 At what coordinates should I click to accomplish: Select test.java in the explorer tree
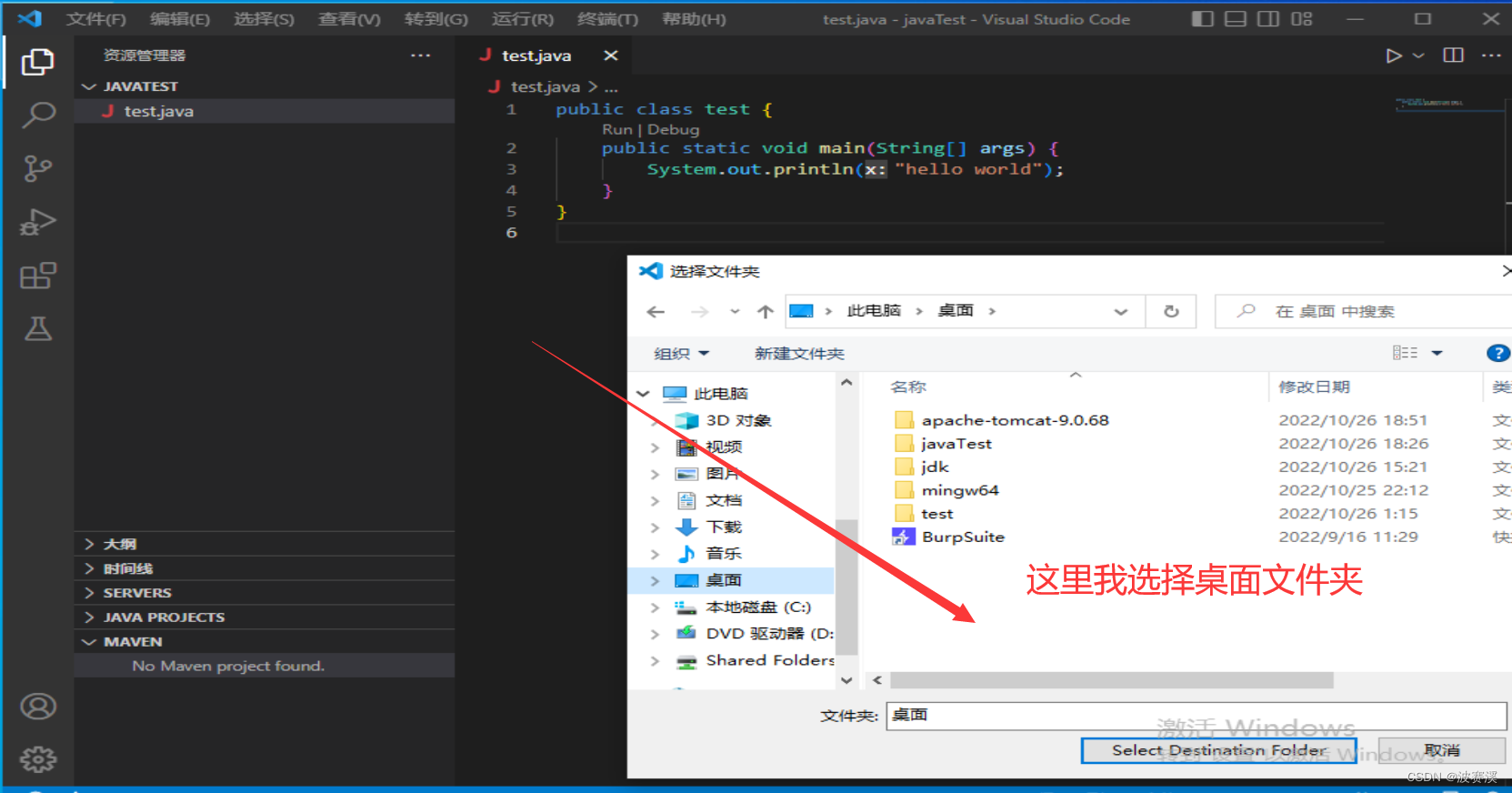point(264,111)
